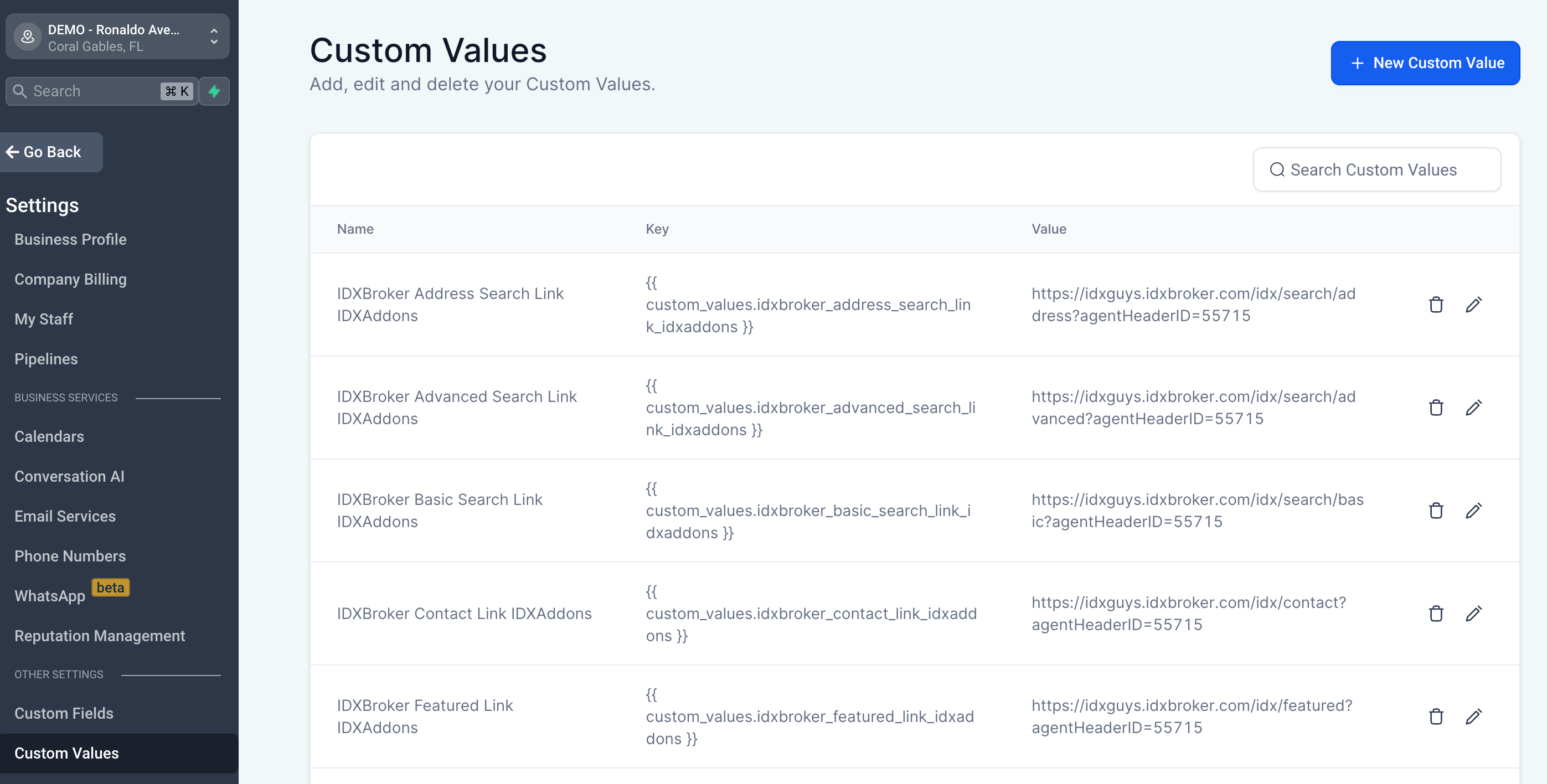
Task: Edit IDXBroker Featured Link custom value
Action: pos(1473,716)
